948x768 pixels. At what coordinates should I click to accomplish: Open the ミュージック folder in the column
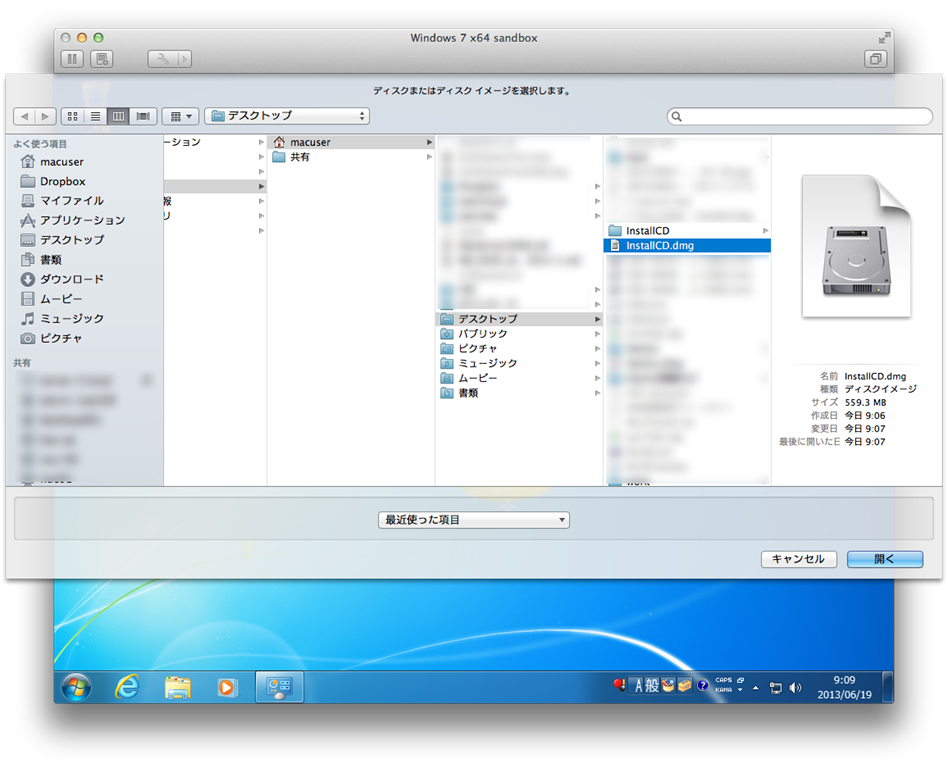tap(519, 363)
